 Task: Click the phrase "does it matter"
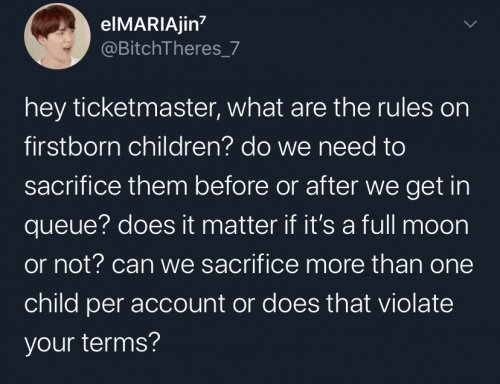coord(197,225)
